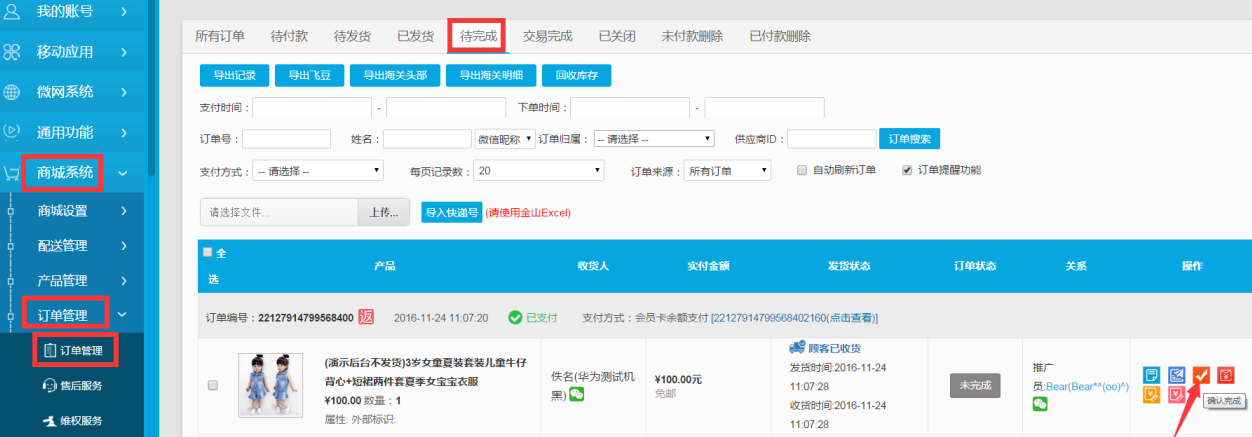Open the payment number 点击查看 link
1252x437 pixels.
pyautogui.click(x=794, y=318)
